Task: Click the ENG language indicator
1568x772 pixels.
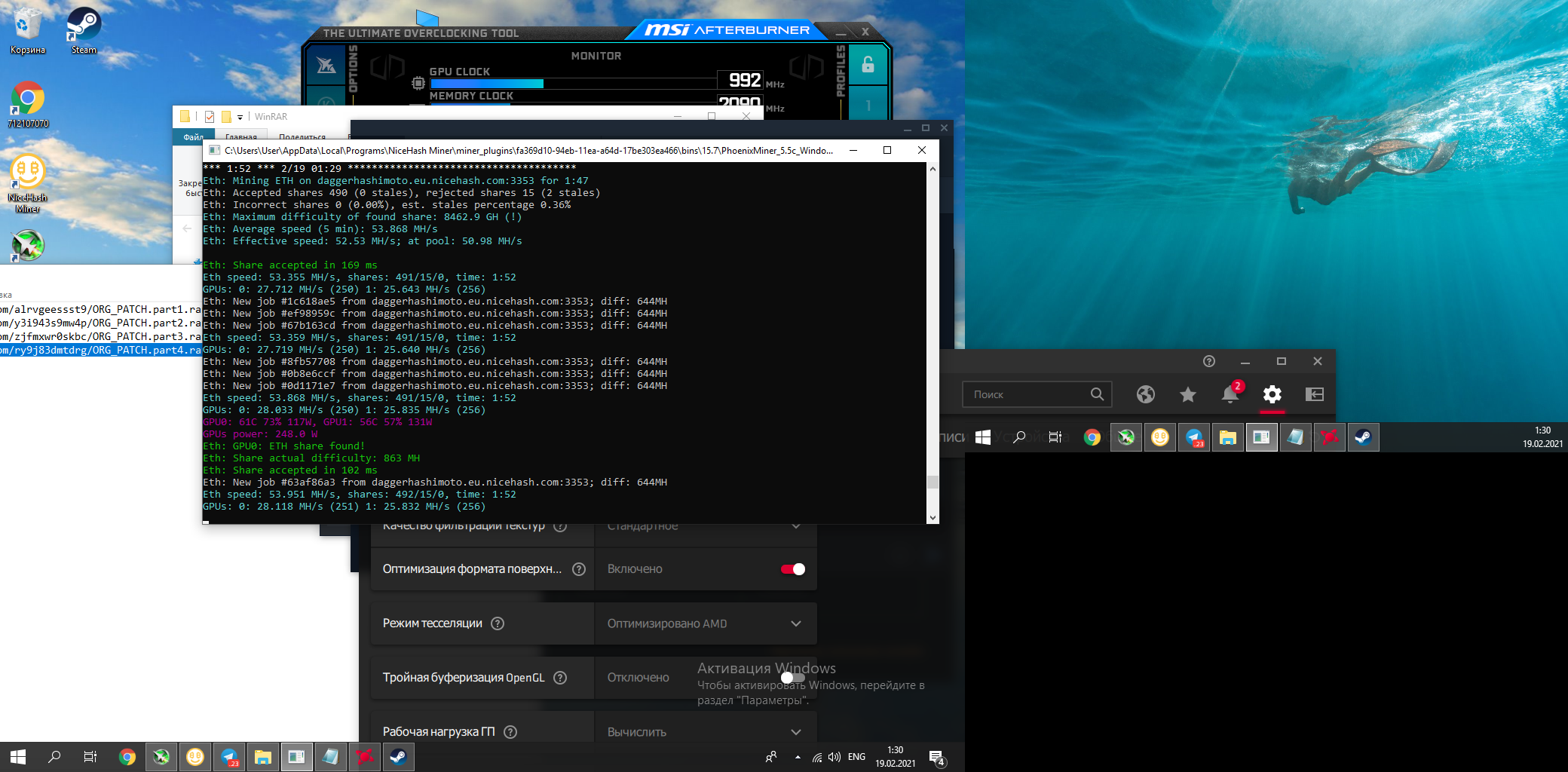Action: [856, 757]
